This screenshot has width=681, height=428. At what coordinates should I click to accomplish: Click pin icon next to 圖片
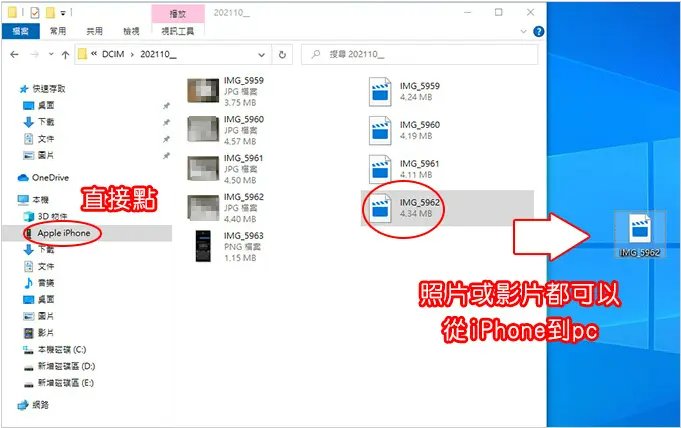click(166, 156)
